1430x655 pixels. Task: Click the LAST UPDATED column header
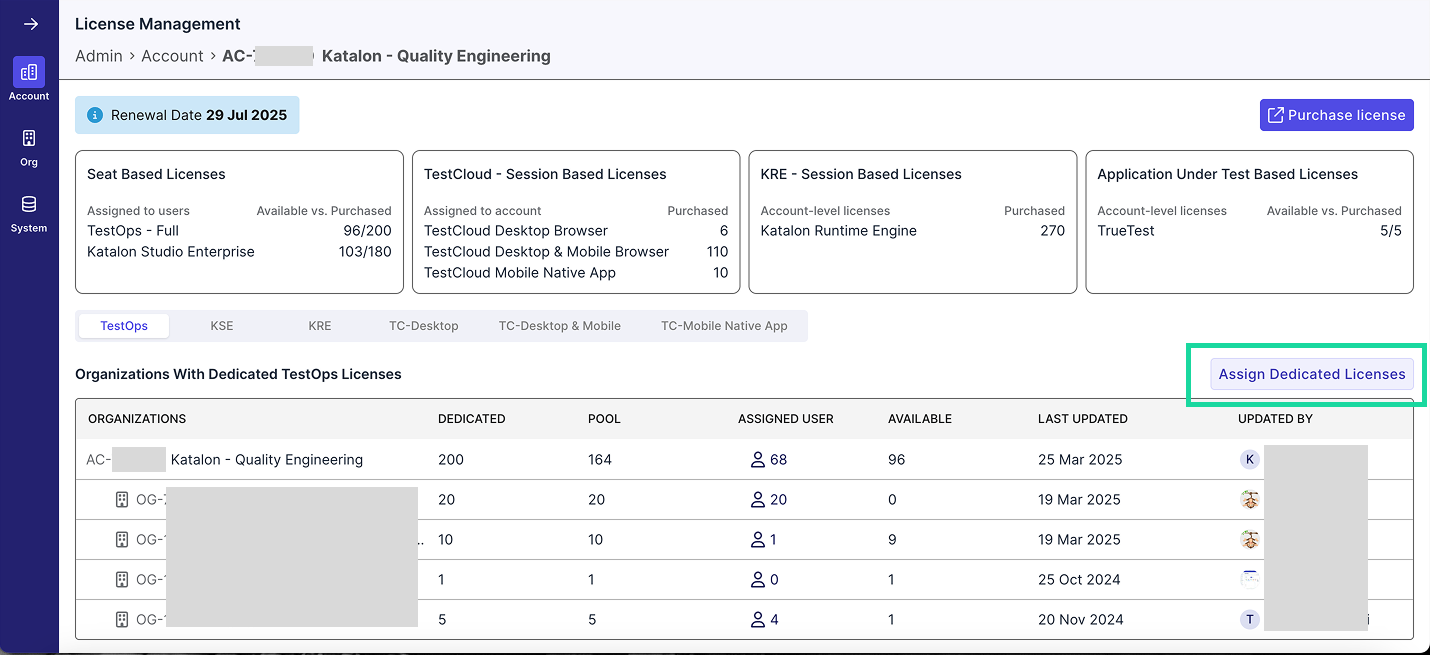[1083, 419]
